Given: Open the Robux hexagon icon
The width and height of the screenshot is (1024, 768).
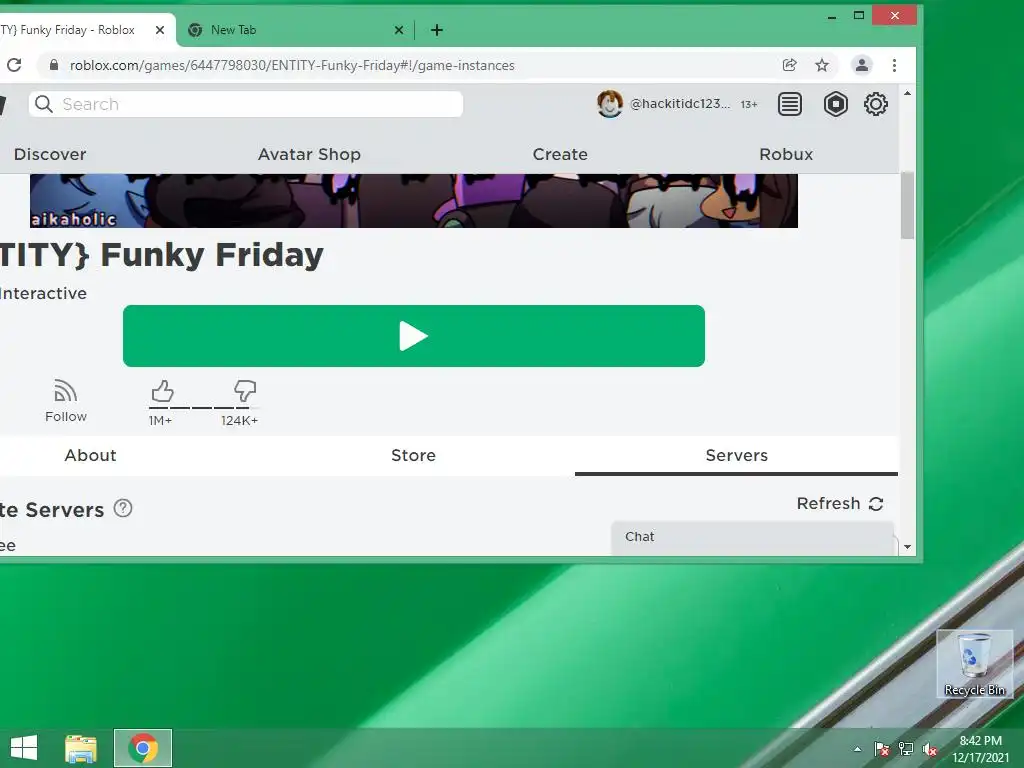Looking at the screenshot, I should click(835, 104).
